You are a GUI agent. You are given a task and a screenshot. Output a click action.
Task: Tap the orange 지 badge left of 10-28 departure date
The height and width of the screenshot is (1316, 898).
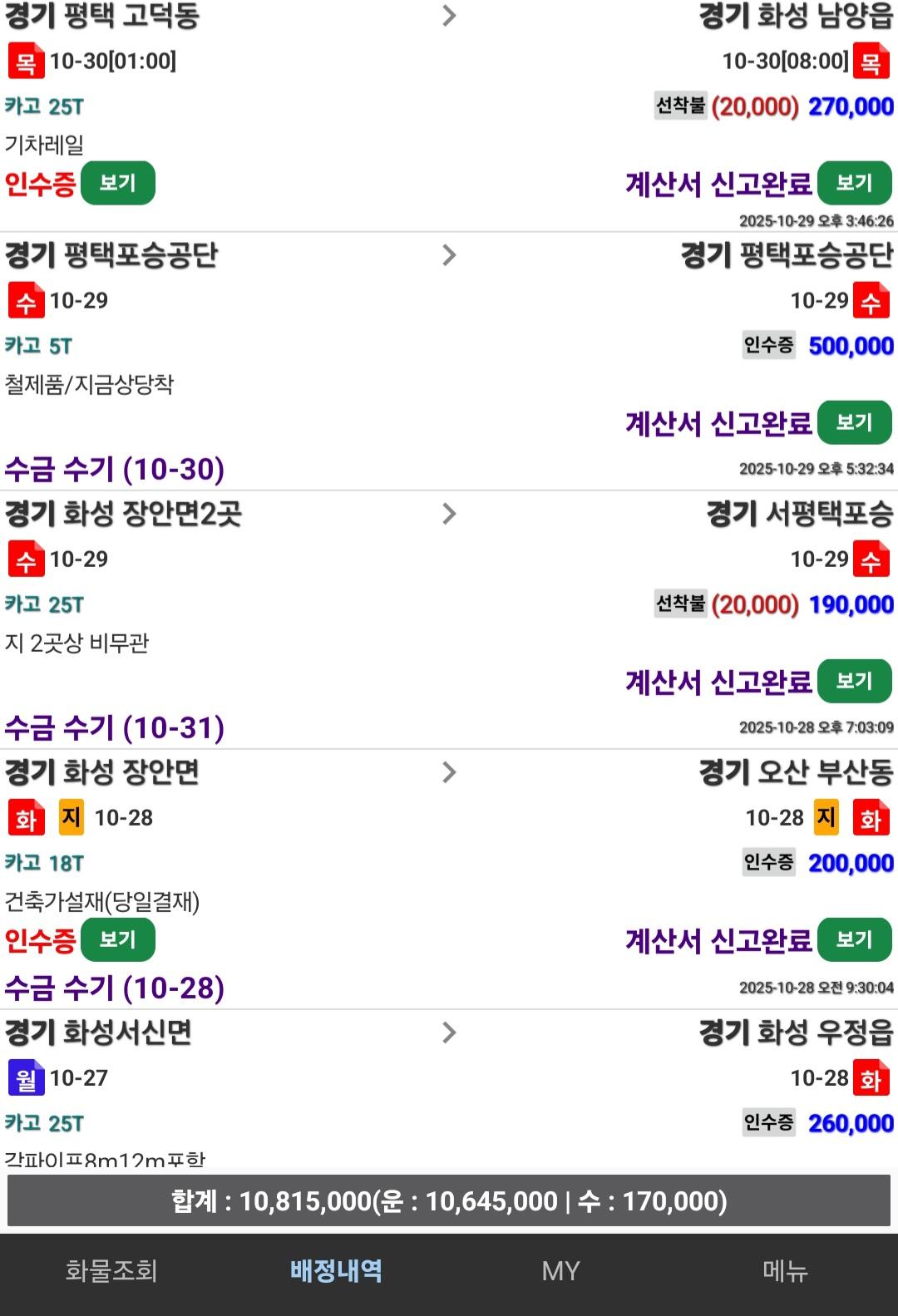(72, 817)
